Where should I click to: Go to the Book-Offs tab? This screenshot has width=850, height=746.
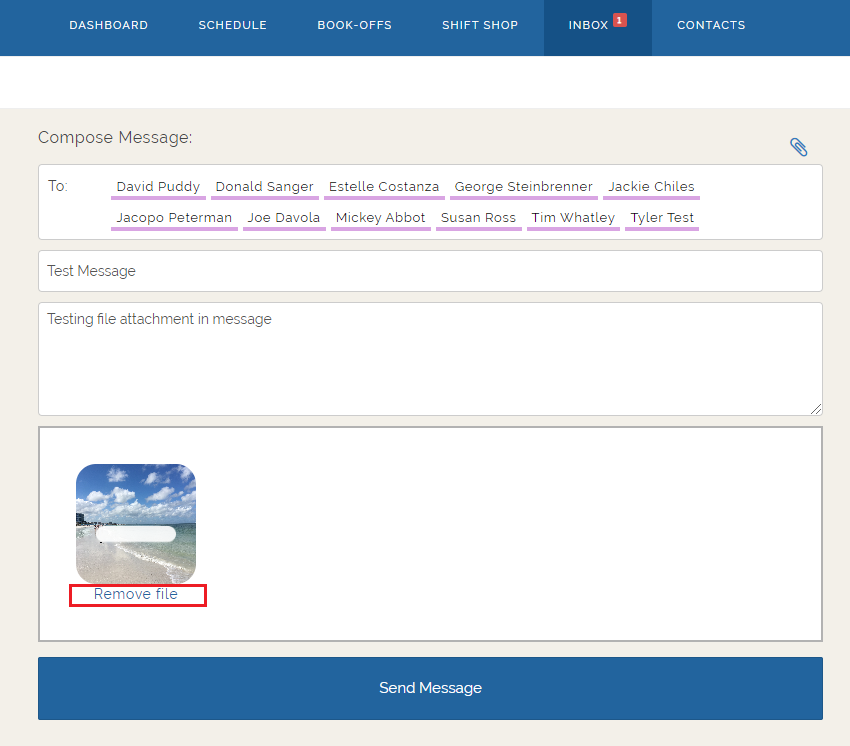(x=354, y=25)
